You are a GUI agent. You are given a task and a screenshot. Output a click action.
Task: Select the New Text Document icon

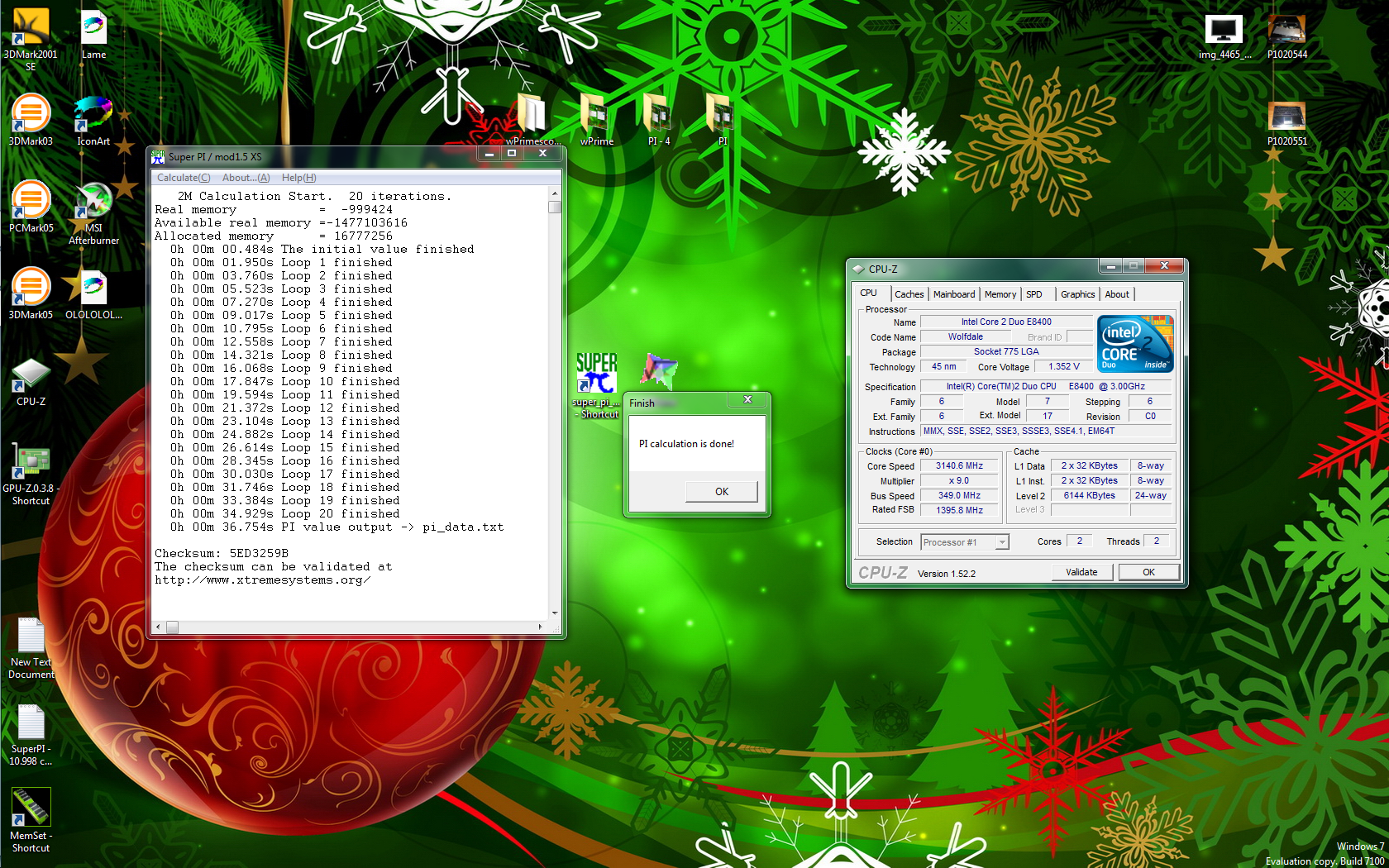pos(31,649)
